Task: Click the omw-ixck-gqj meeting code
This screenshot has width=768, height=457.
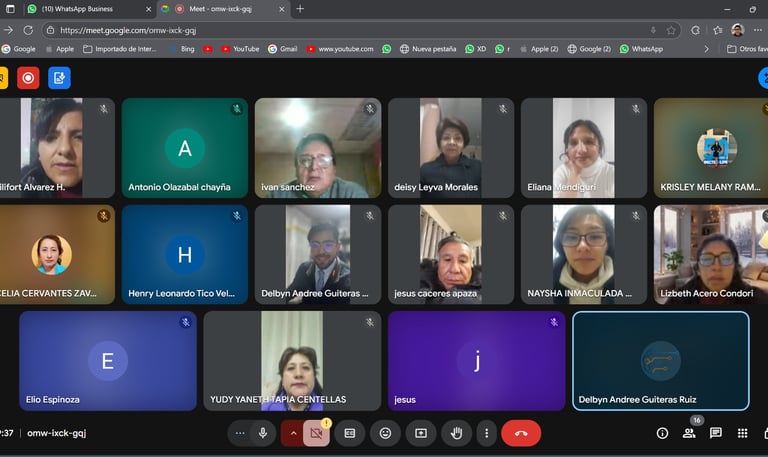Action: (x=56, y=433)
